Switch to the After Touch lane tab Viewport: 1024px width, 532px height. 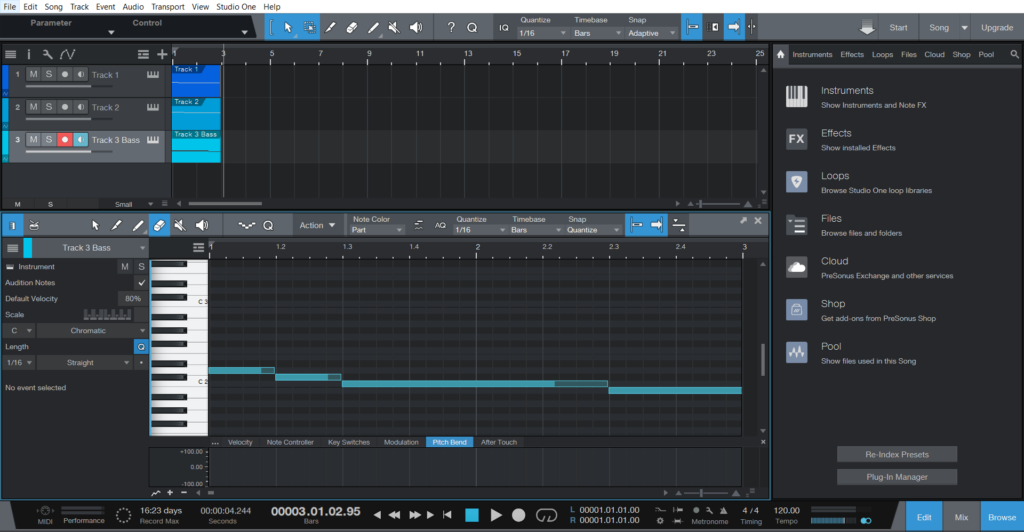click(x=499, y=442)
